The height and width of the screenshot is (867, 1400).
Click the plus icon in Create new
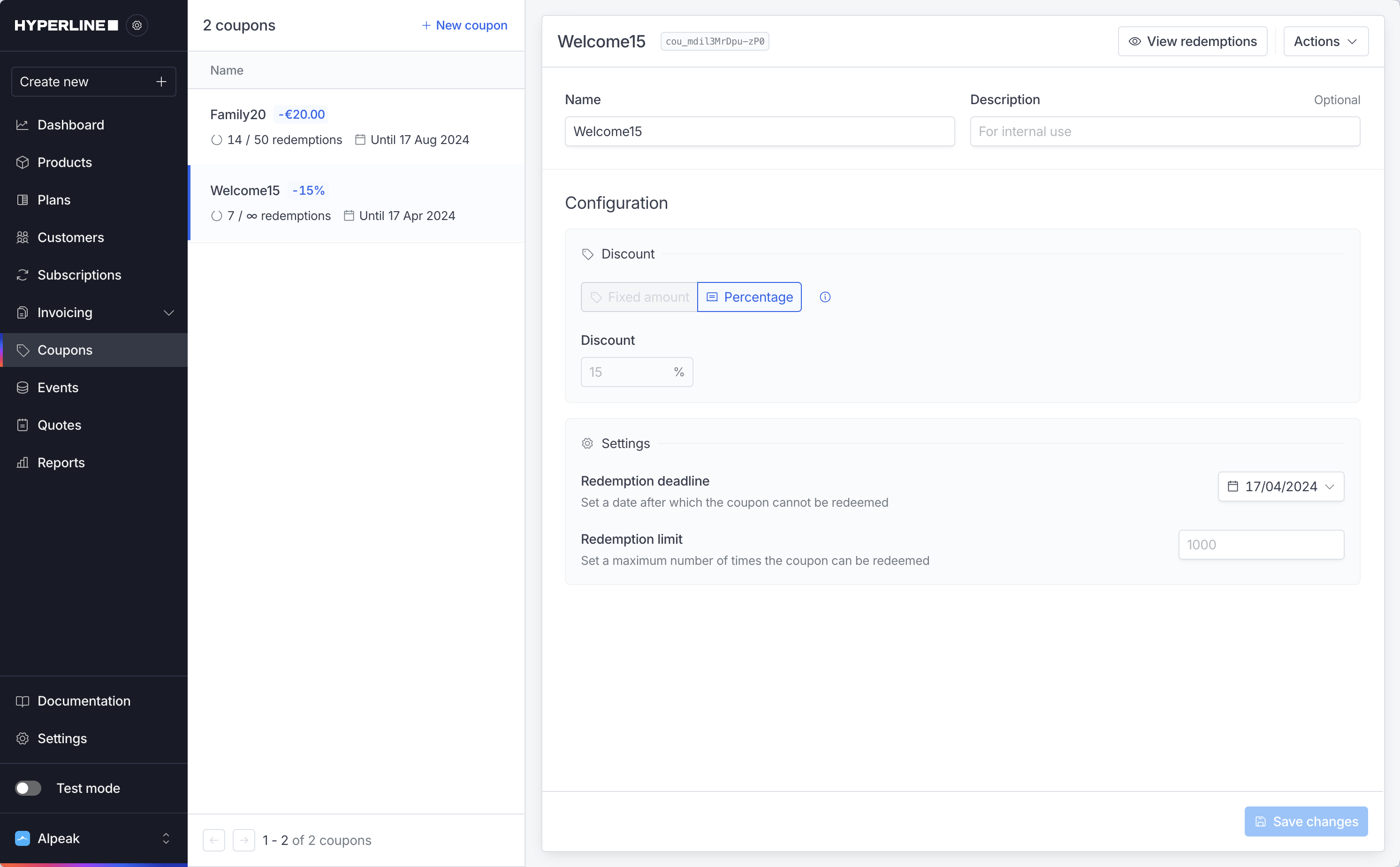click(161, 82)
